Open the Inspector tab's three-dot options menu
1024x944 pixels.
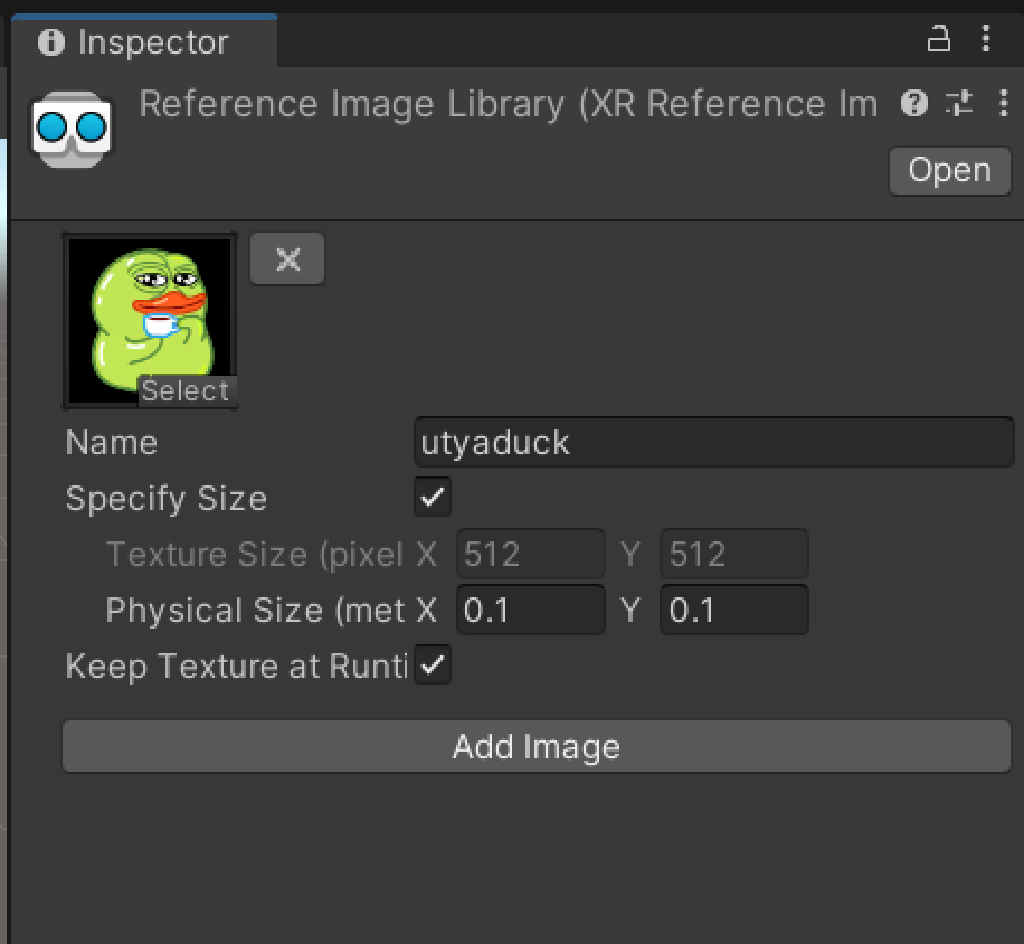[x=987, y=40]
